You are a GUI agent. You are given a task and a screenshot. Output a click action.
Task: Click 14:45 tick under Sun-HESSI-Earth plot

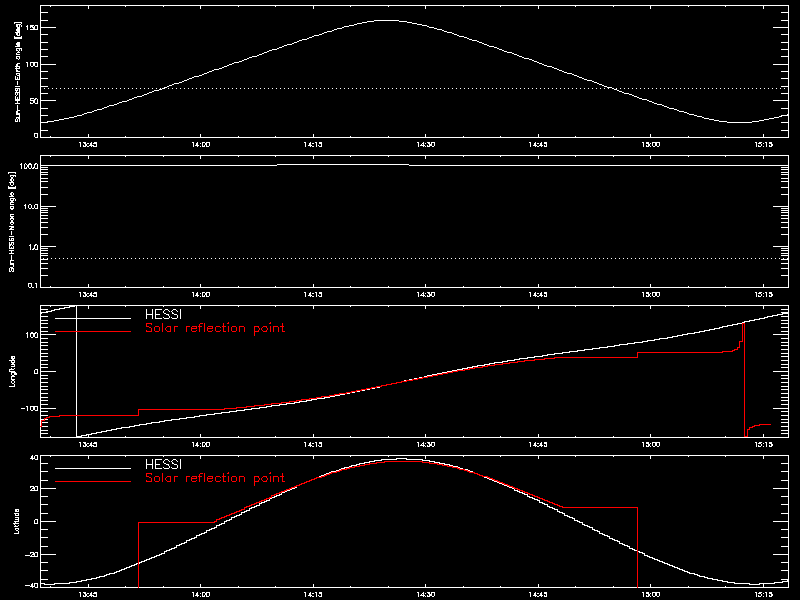pos(538,145)
